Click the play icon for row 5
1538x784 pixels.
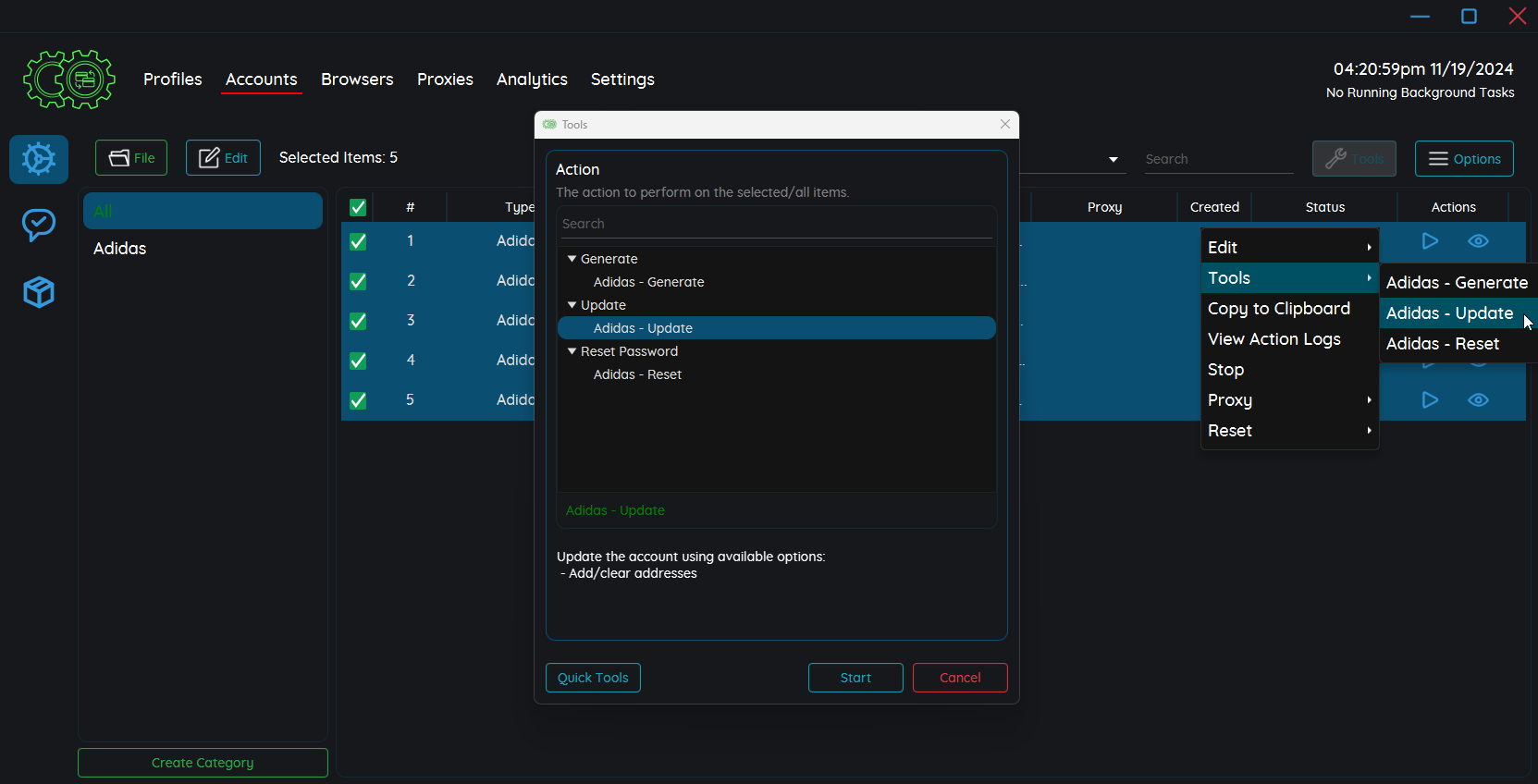(x=1430, y=400)
